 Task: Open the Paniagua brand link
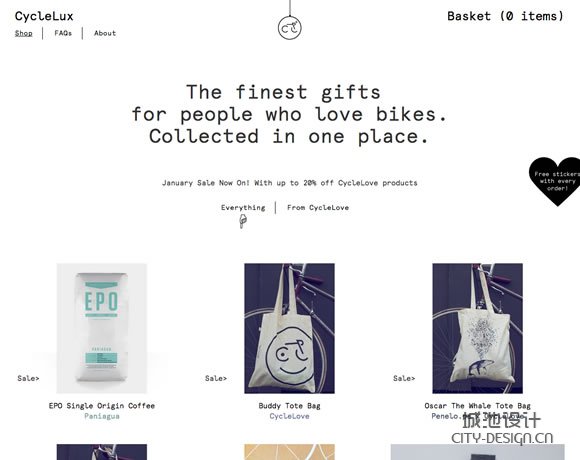[102, 416]
